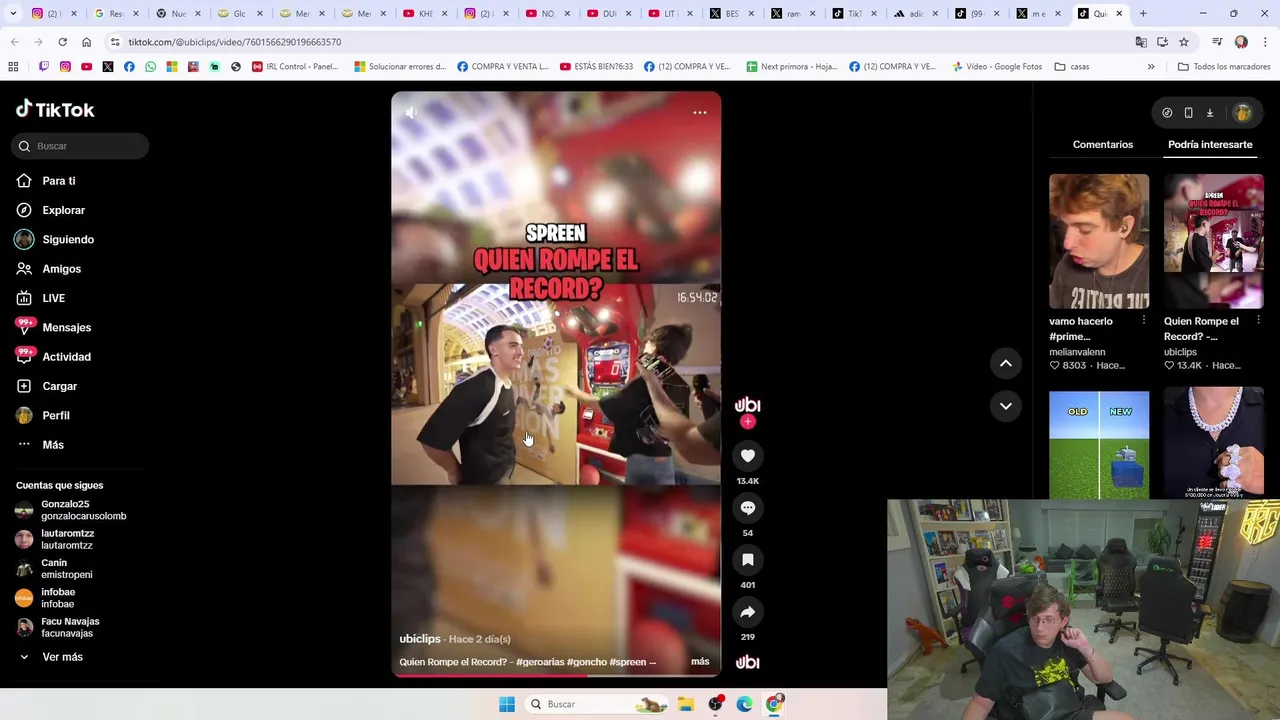1280x720 pixels.
Task: Open Actividad notifications
Action: [66, 357]
